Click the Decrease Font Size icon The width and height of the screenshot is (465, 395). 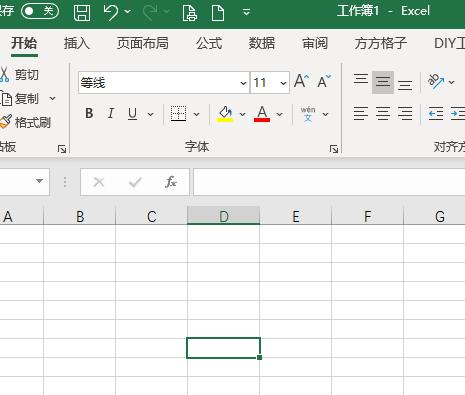(x=324, y=81)
